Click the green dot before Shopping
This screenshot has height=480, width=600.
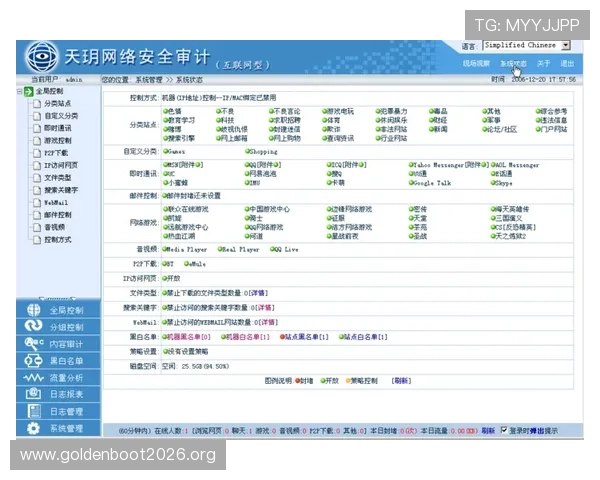tap(248, 151)
